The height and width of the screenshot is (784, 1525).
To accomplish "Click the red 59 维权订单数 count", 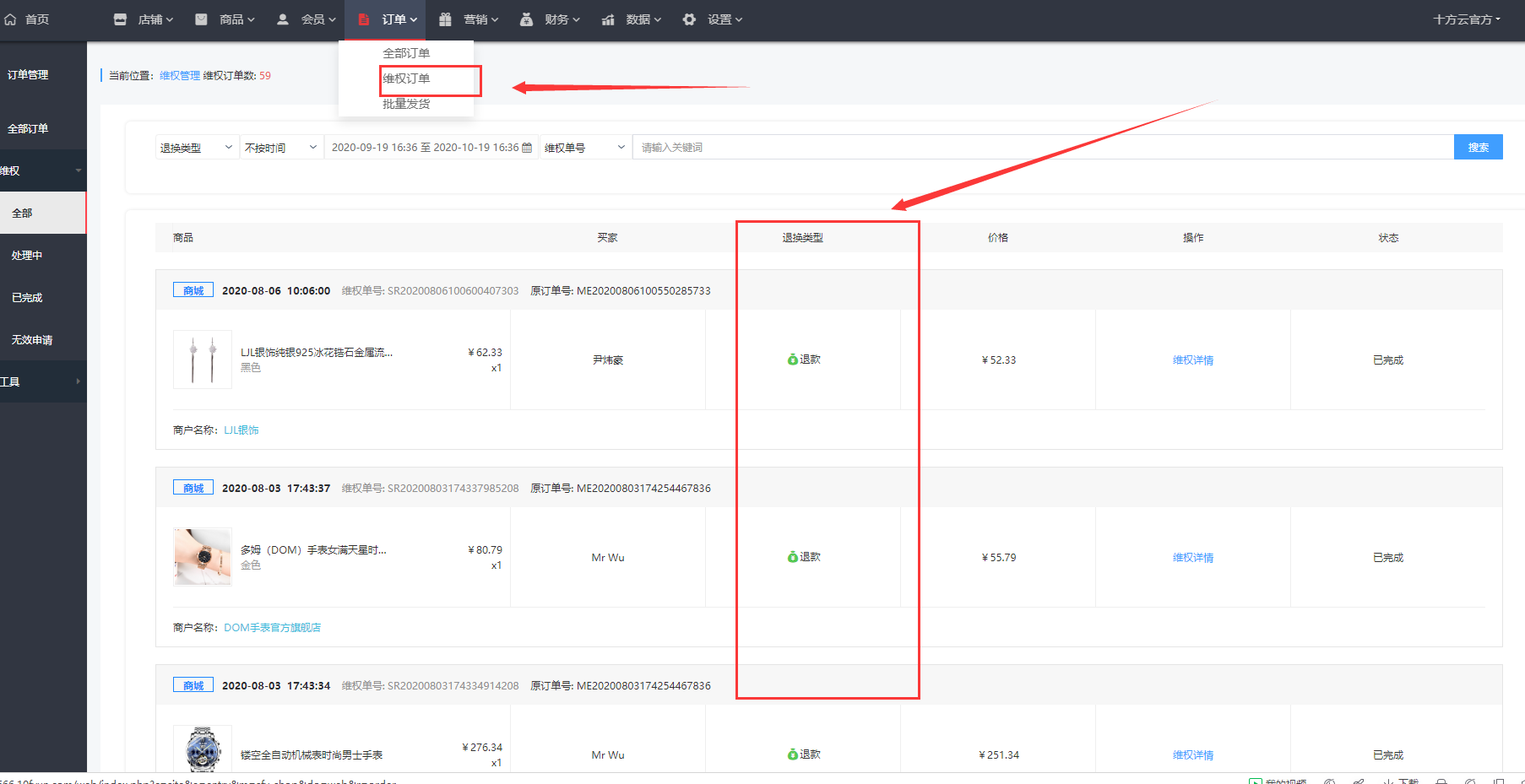I will click(265, 76).
